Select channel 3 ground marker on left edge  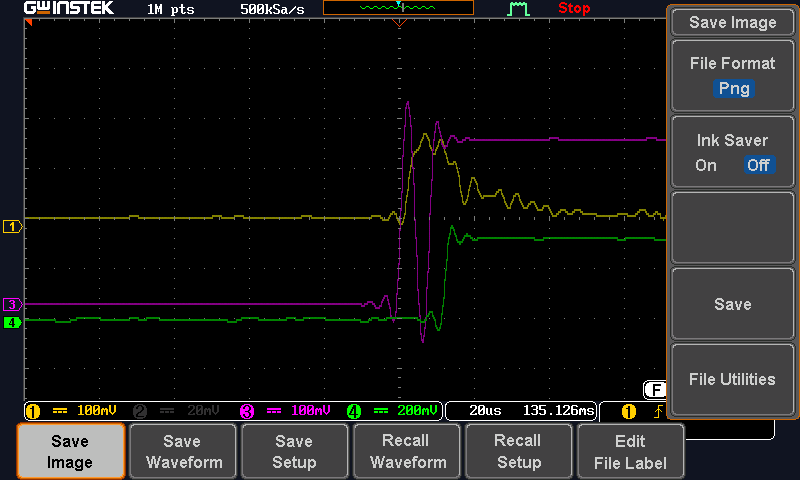pos(13,305)
